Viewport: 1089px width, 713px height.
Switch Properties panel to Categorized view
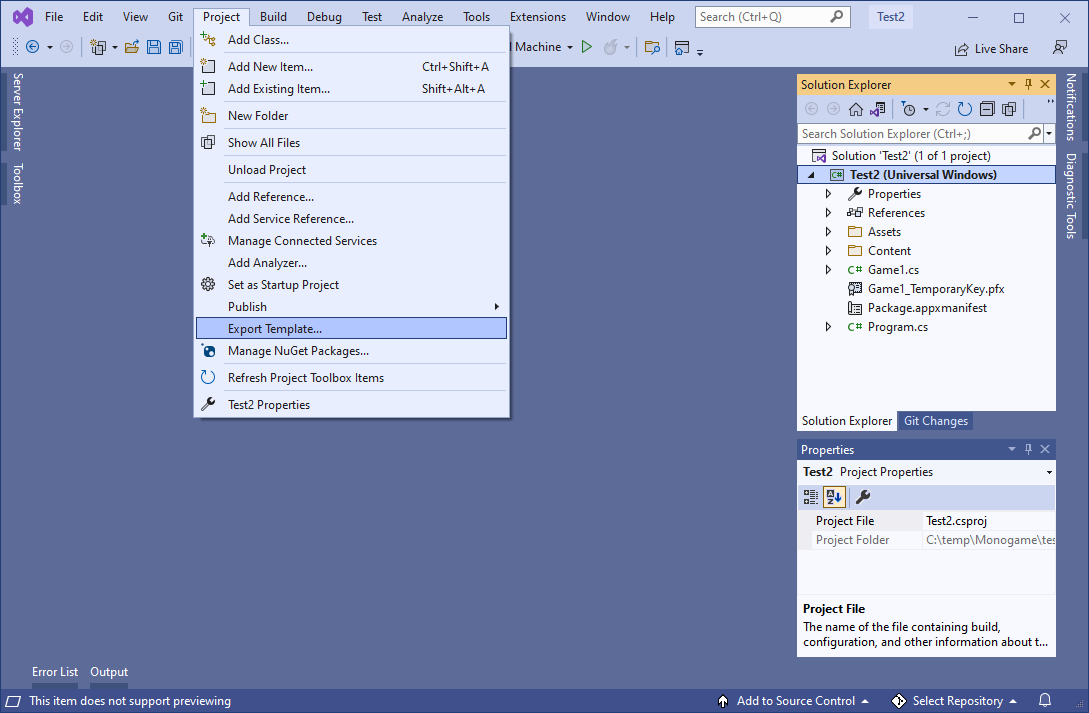click(811, 497)
